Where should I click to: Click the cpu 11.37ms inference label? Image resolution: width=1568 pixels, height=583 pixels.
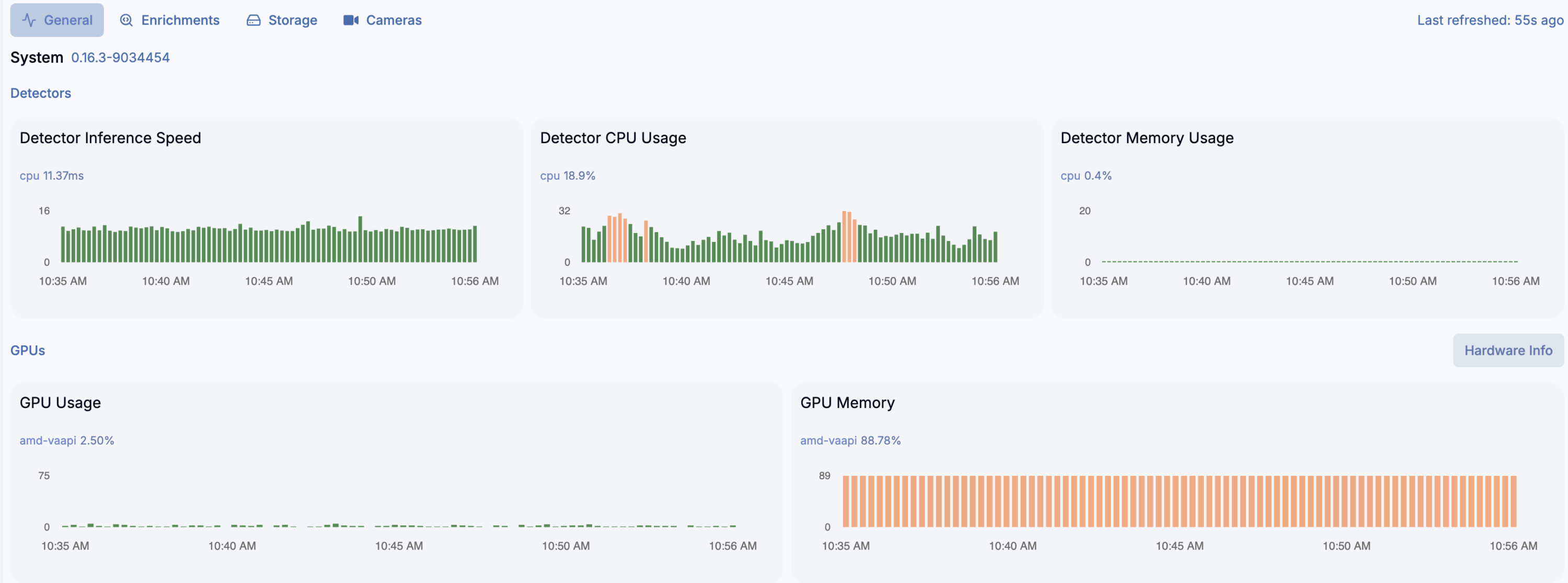coord(51,175)
